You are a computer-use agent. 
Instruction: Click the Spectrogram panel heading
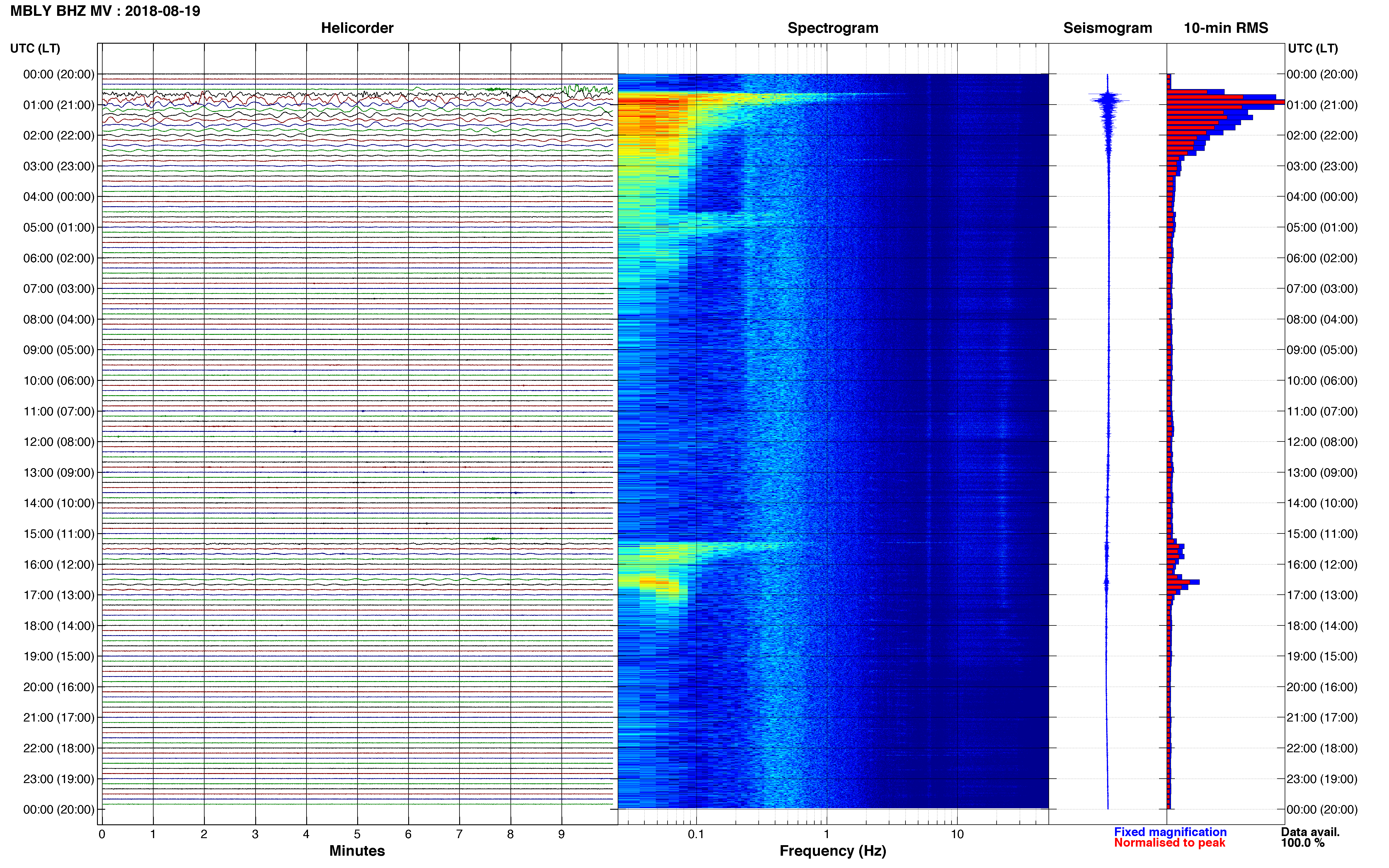tap(833, 28)
